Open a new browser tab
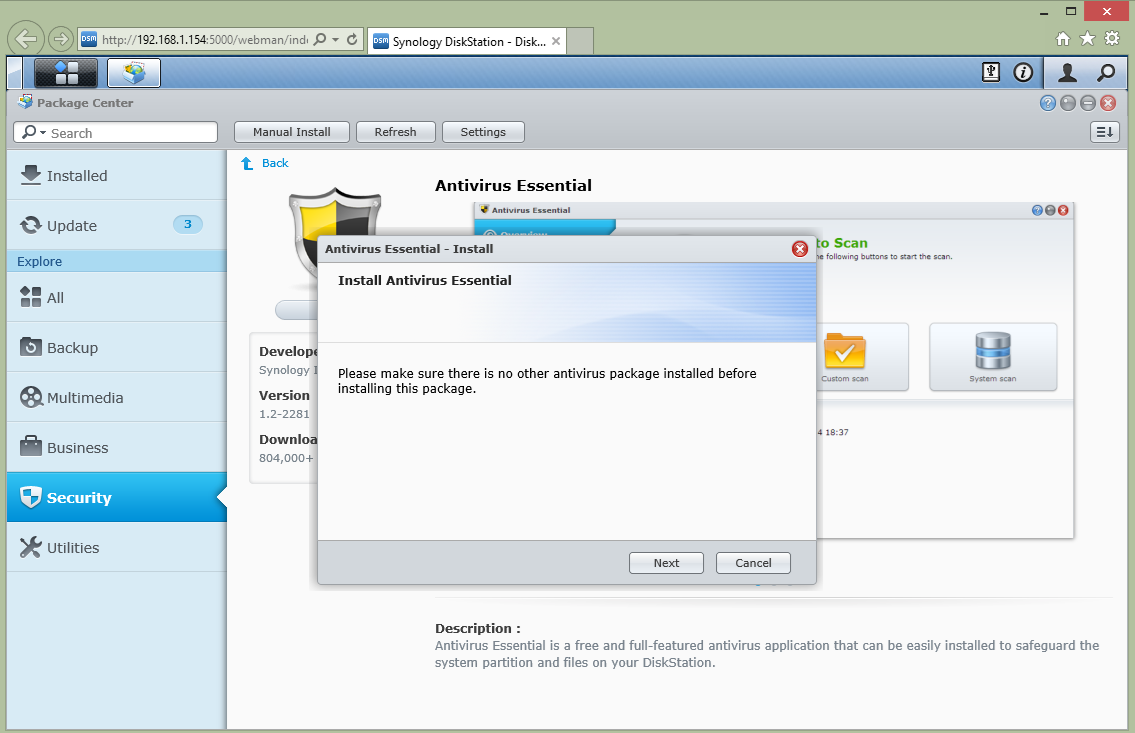The height and width of the screenshot is (733, 1135). (x=580, y=41)
